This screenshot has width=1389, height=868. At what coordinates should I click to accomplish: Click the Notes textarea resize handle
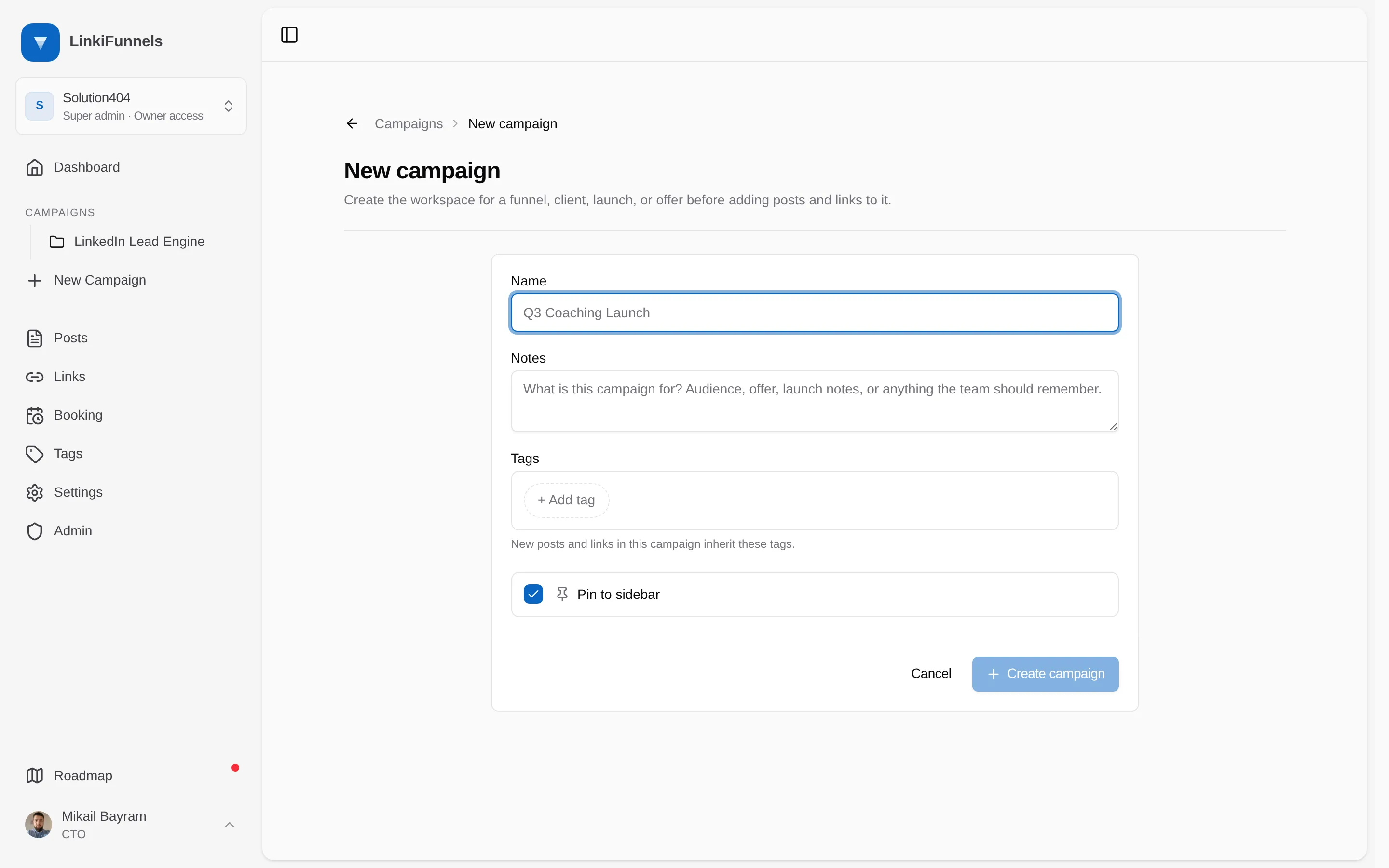click(x=1113, y=426)
